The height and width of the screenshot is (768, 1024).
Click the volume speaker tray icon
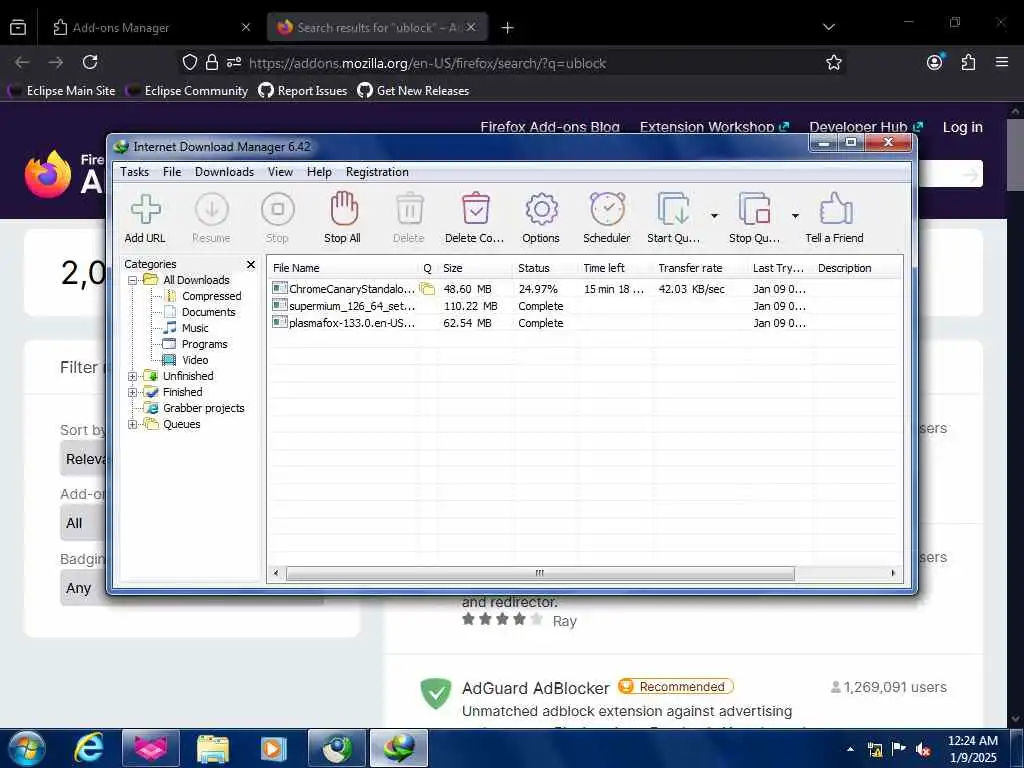tap(923, 750)
